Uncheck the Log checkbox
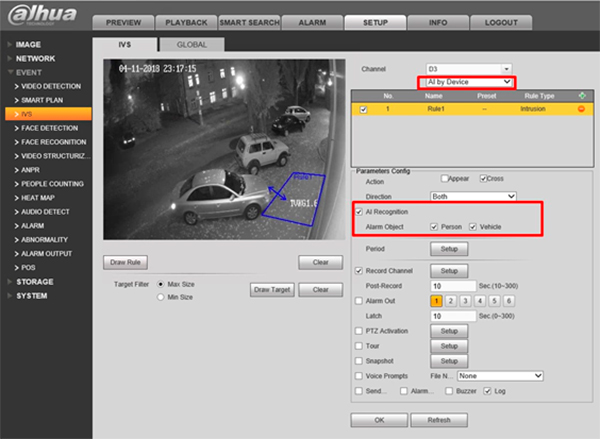This screenshot has height=439, width=600. click(x=487, y=391)
